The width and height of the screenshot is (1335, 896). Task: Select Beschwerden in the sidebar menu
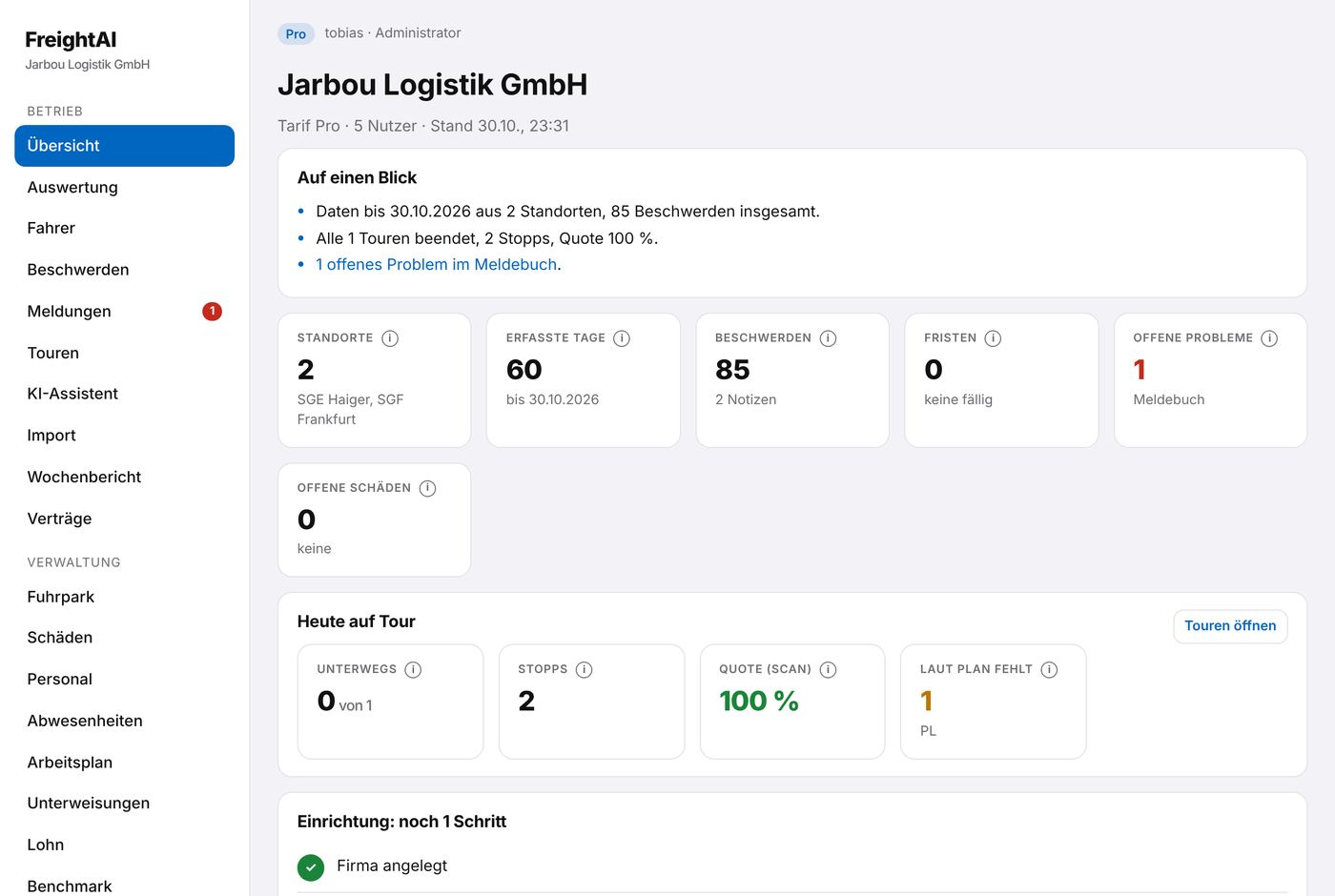[125, 270]
